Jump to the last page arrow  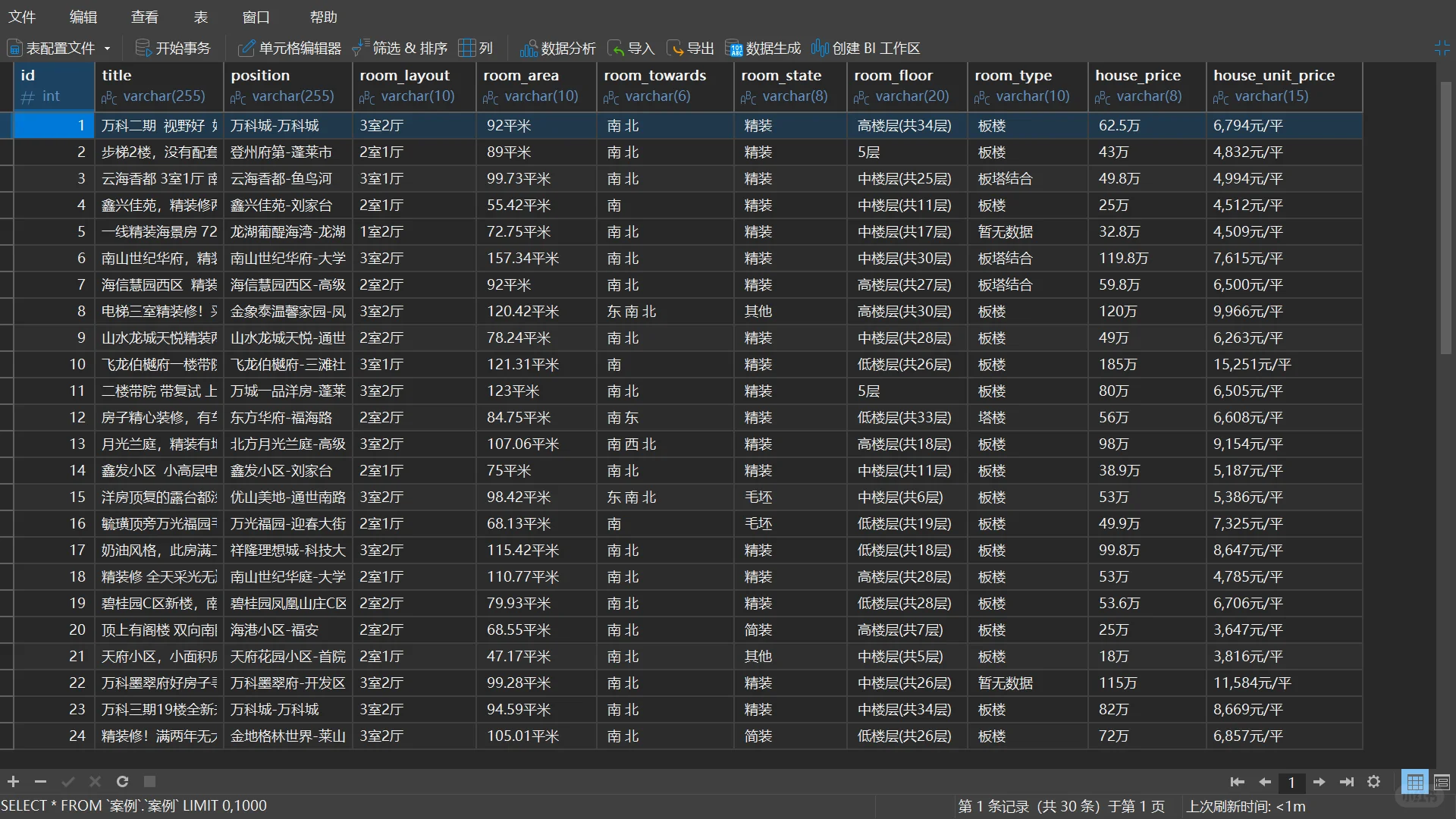tap(1347, 782)
